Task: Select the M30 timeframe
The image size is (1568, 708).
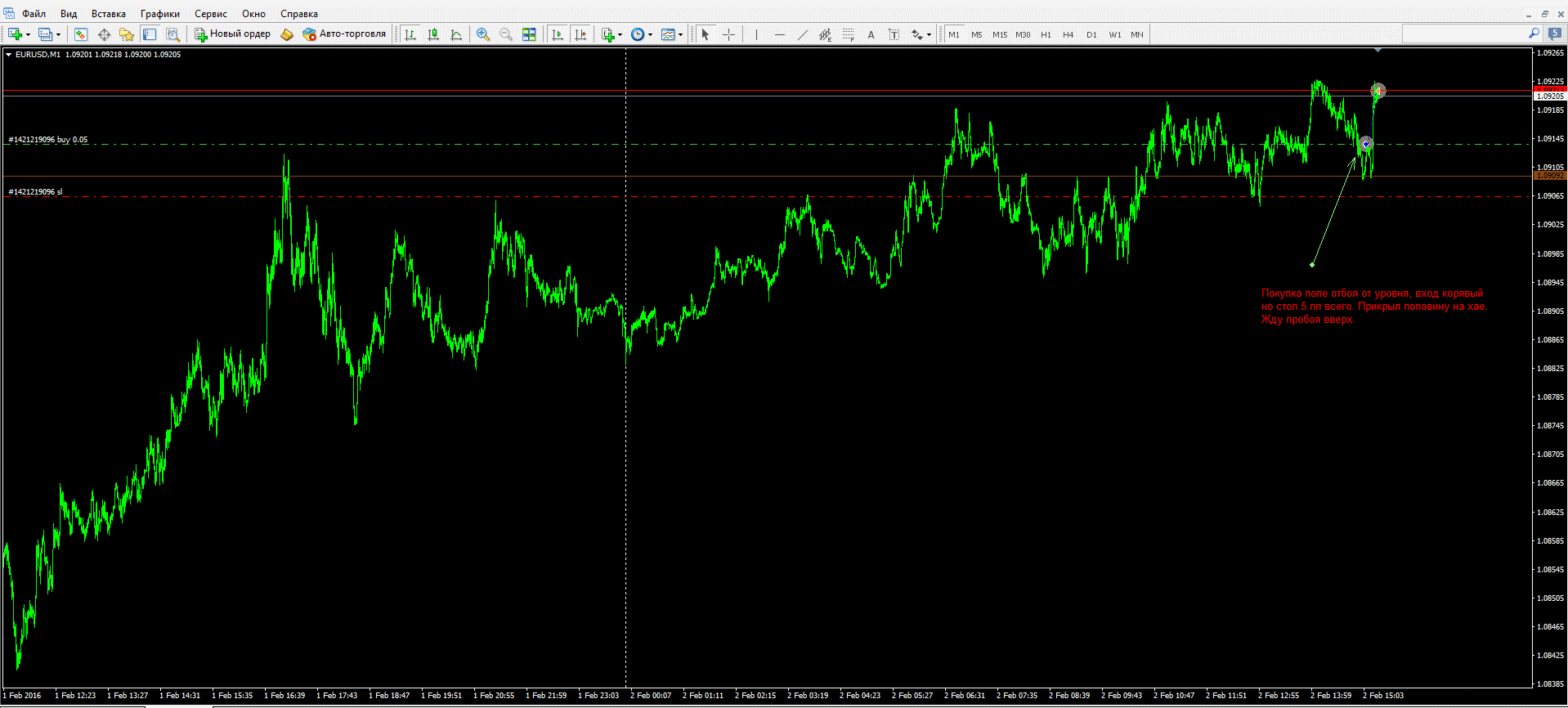Action: pos(1023,34)
